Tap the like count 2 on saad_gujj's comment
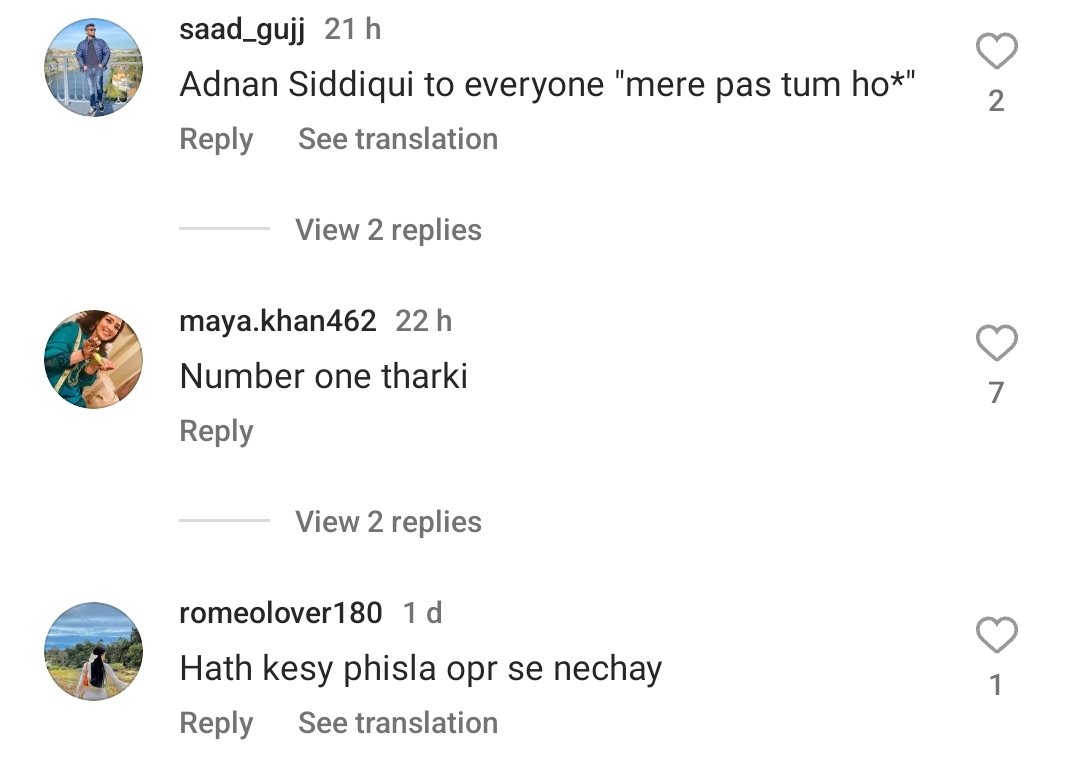This screenshot has height=767, width=1080. click(x=996, y=101)
